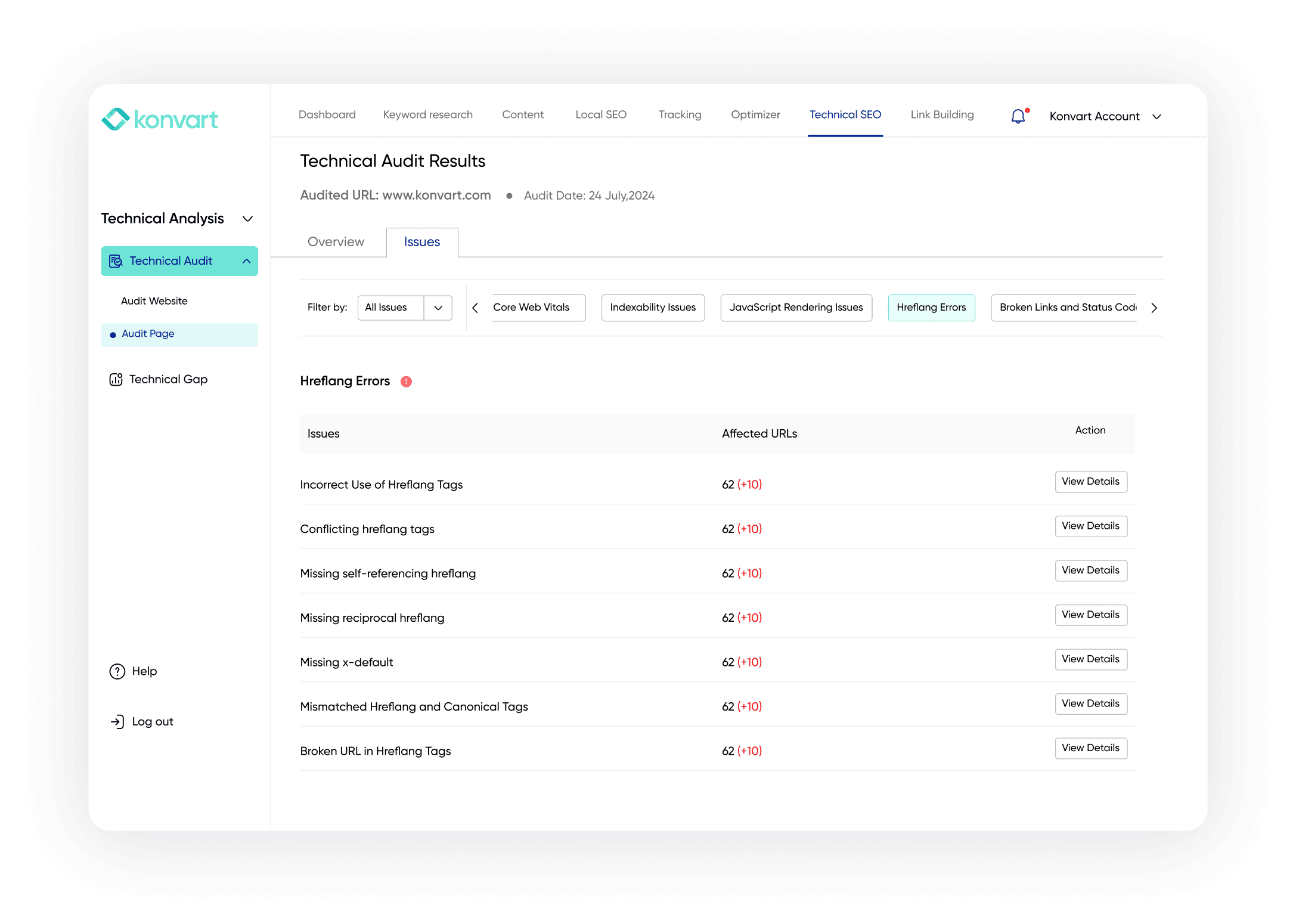Click the Audit Page item indicator dot
Screen dimensions: 1296x924
(x=113, y=334)
